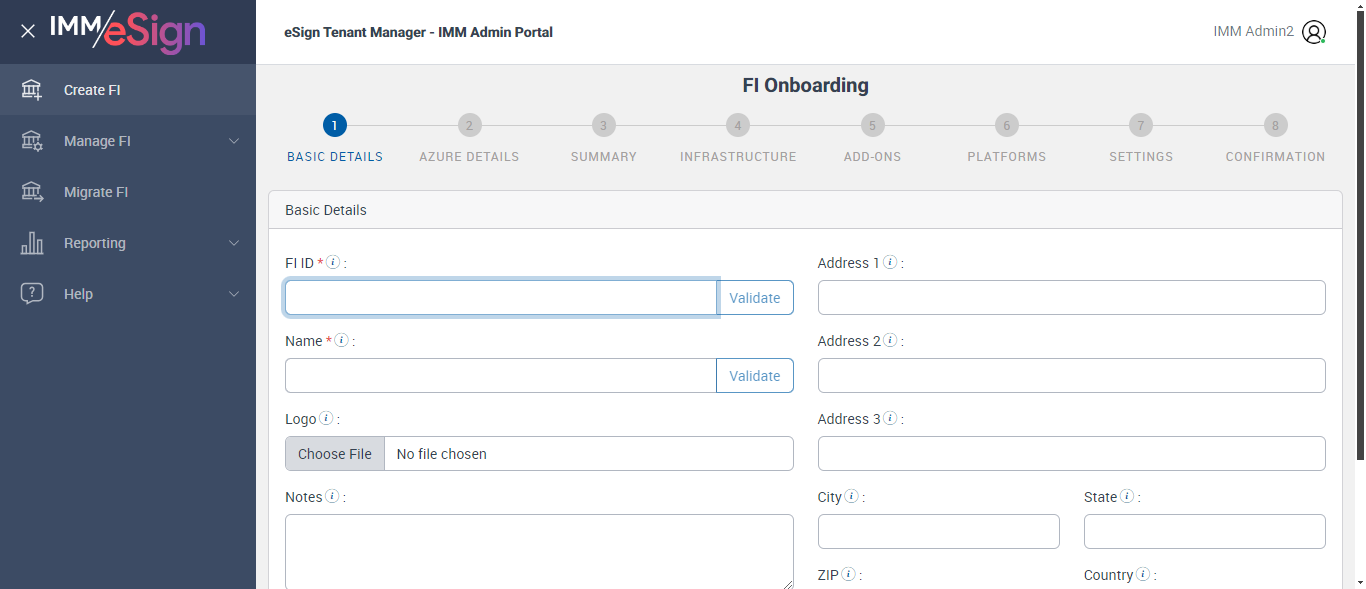The height and width of the screenshot is (589, 1366).
Task: Expand the Reporting menu chevron
Action: click(234, 243)
